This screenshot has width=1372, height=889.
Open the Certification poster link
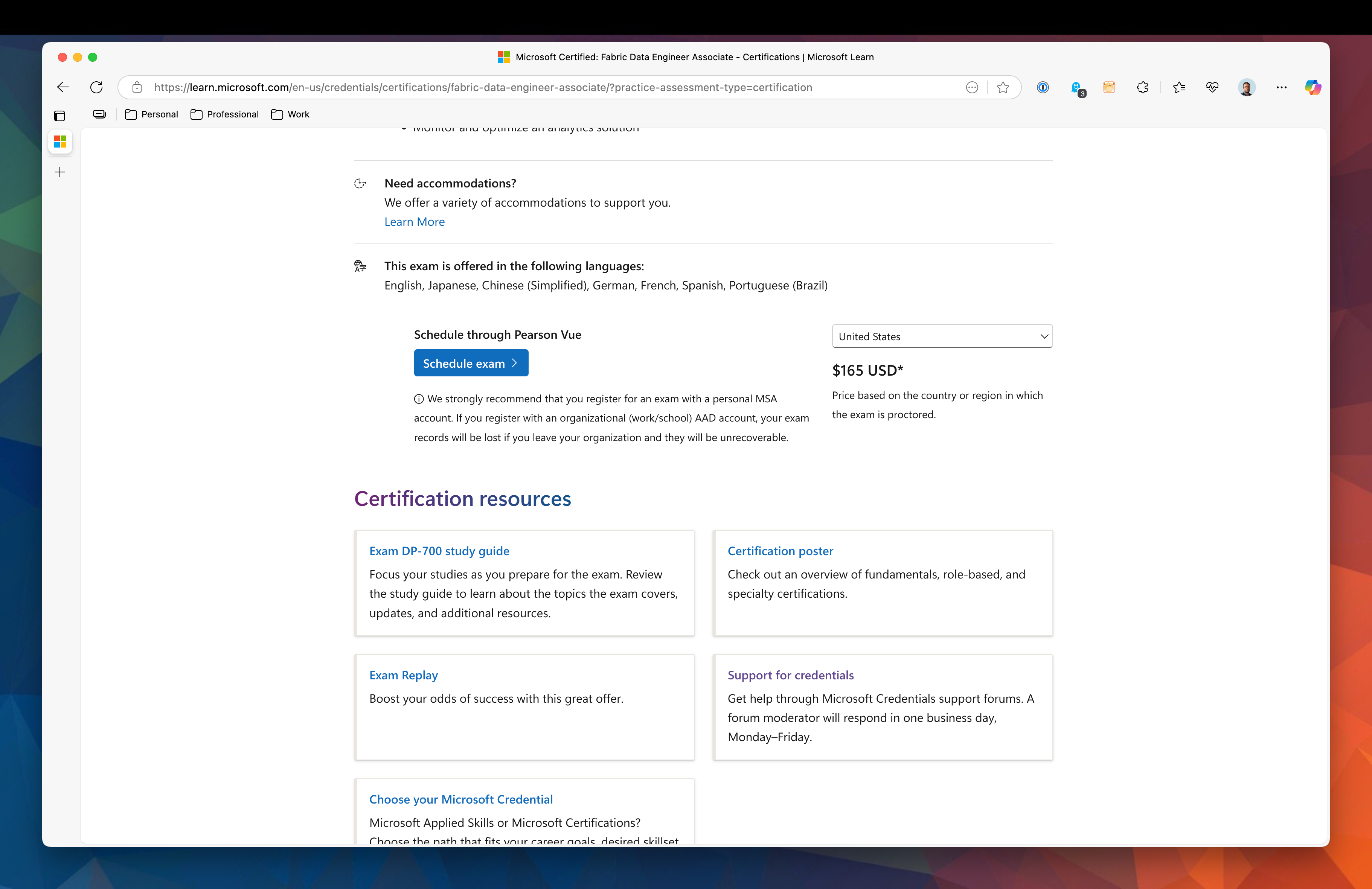click(x=781, y=551)
